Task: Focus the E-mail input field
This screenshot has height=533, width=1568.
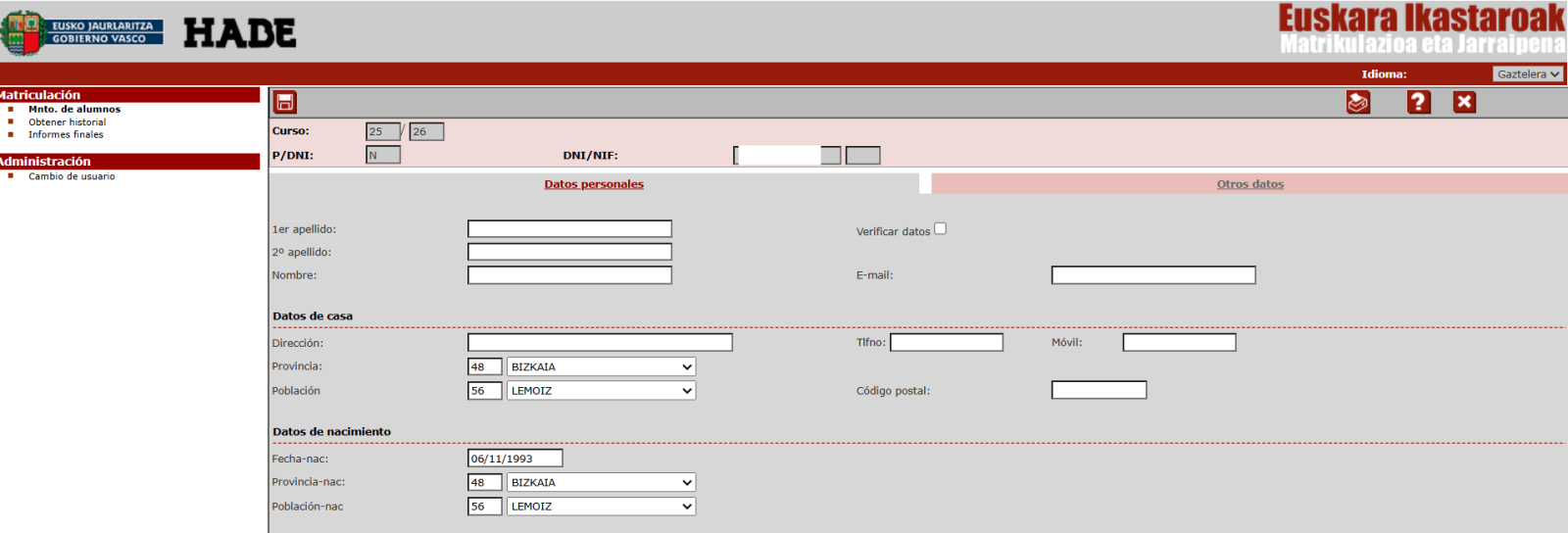Action: [1152, 275]
